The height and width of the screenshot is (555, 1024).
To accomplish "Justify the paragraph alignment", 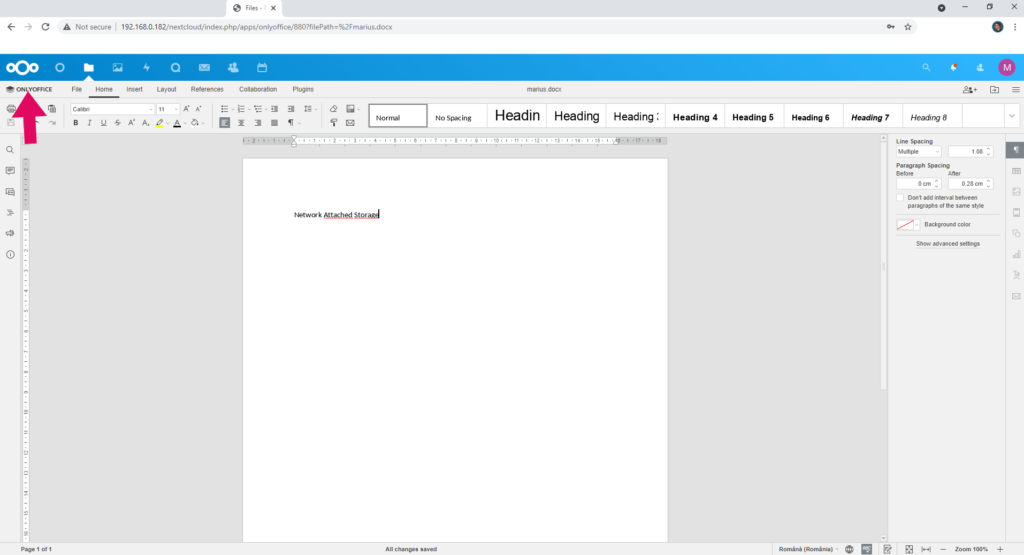I will coord(274,123).
